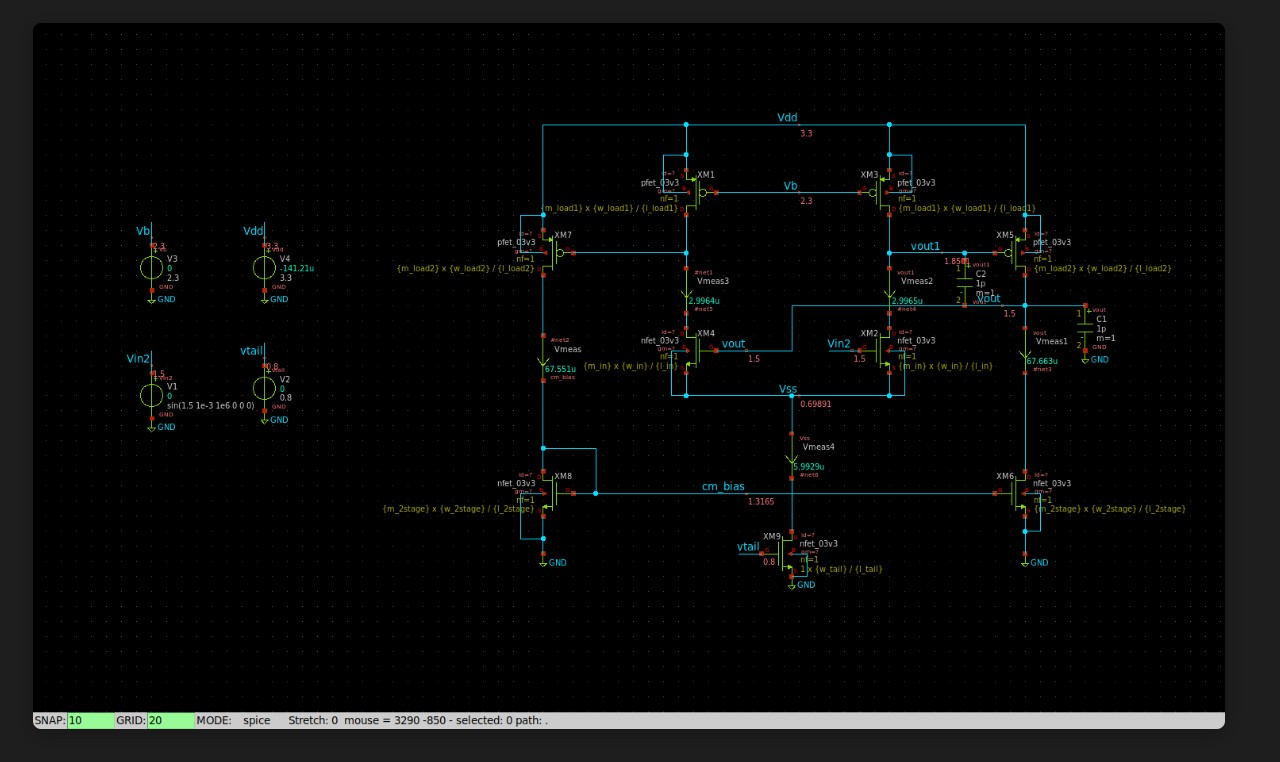This screenshot has height=762, width=1280.
Task: Select the Vmeas1 ammeter arrow symbol
Action: [x=1026, y=352]
